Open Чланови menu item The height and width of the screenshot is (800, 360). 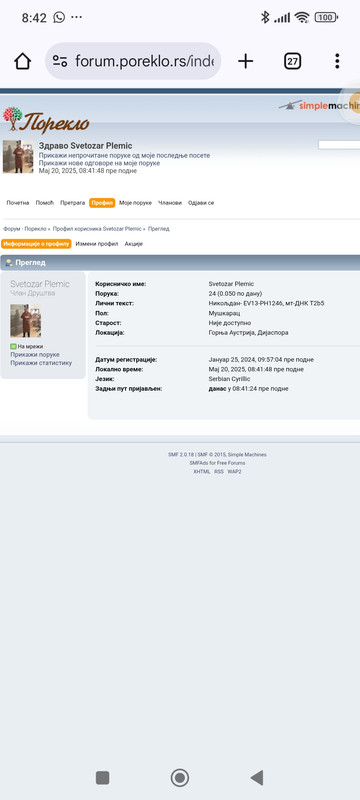click(x=170, y=203)
